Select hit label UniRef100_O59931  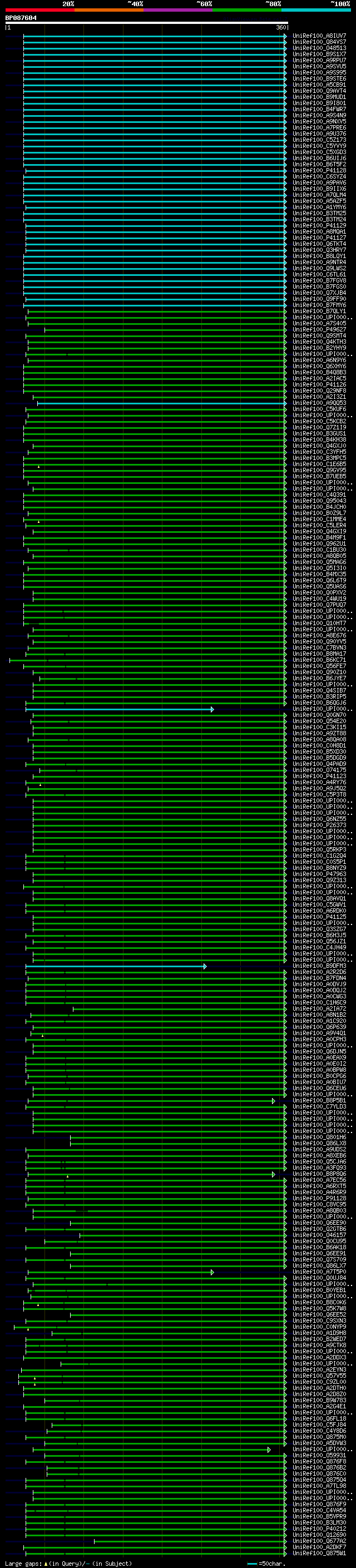pos(319,1456)
